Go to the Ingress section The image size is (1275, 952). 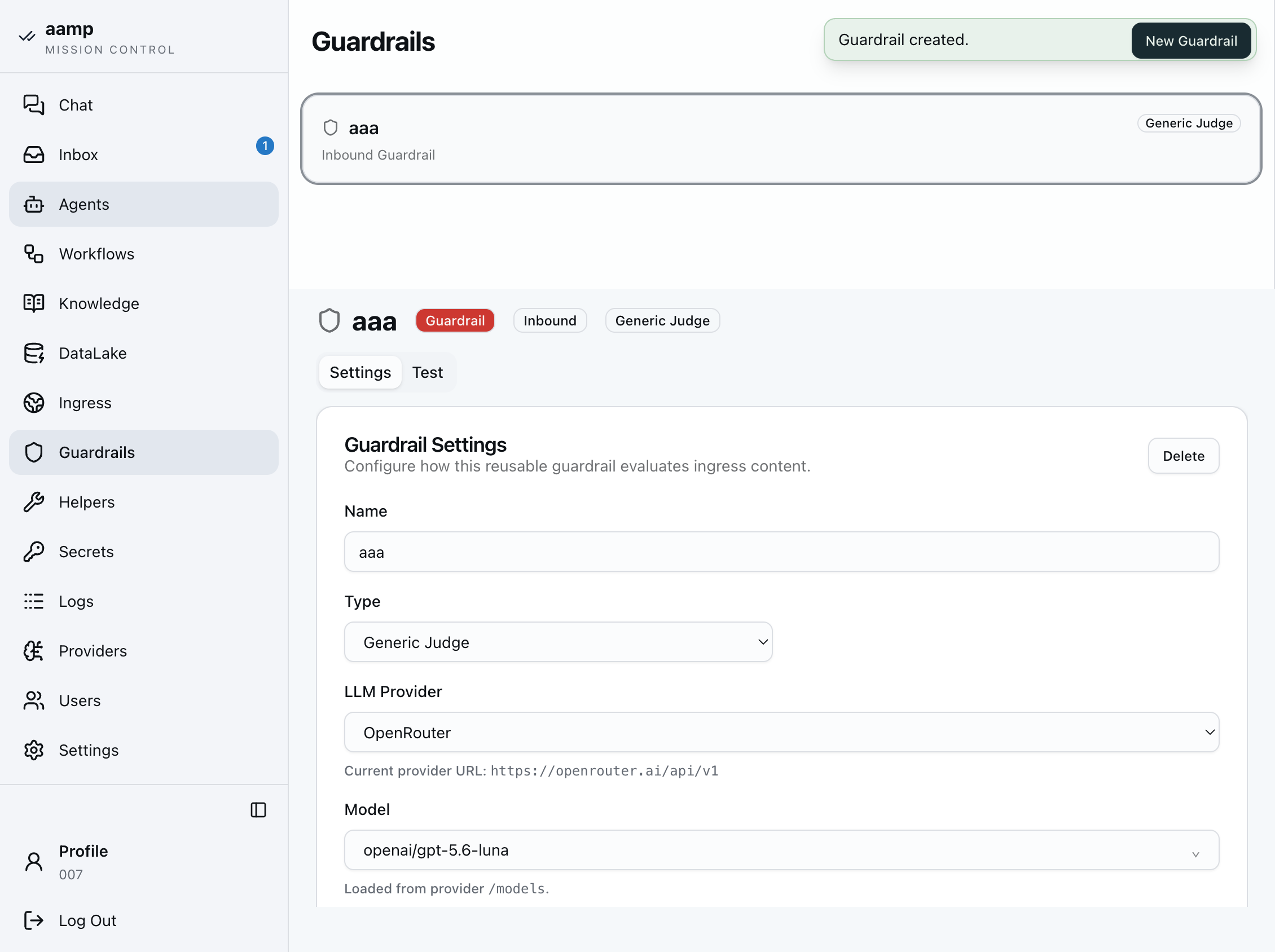(143, 402)
